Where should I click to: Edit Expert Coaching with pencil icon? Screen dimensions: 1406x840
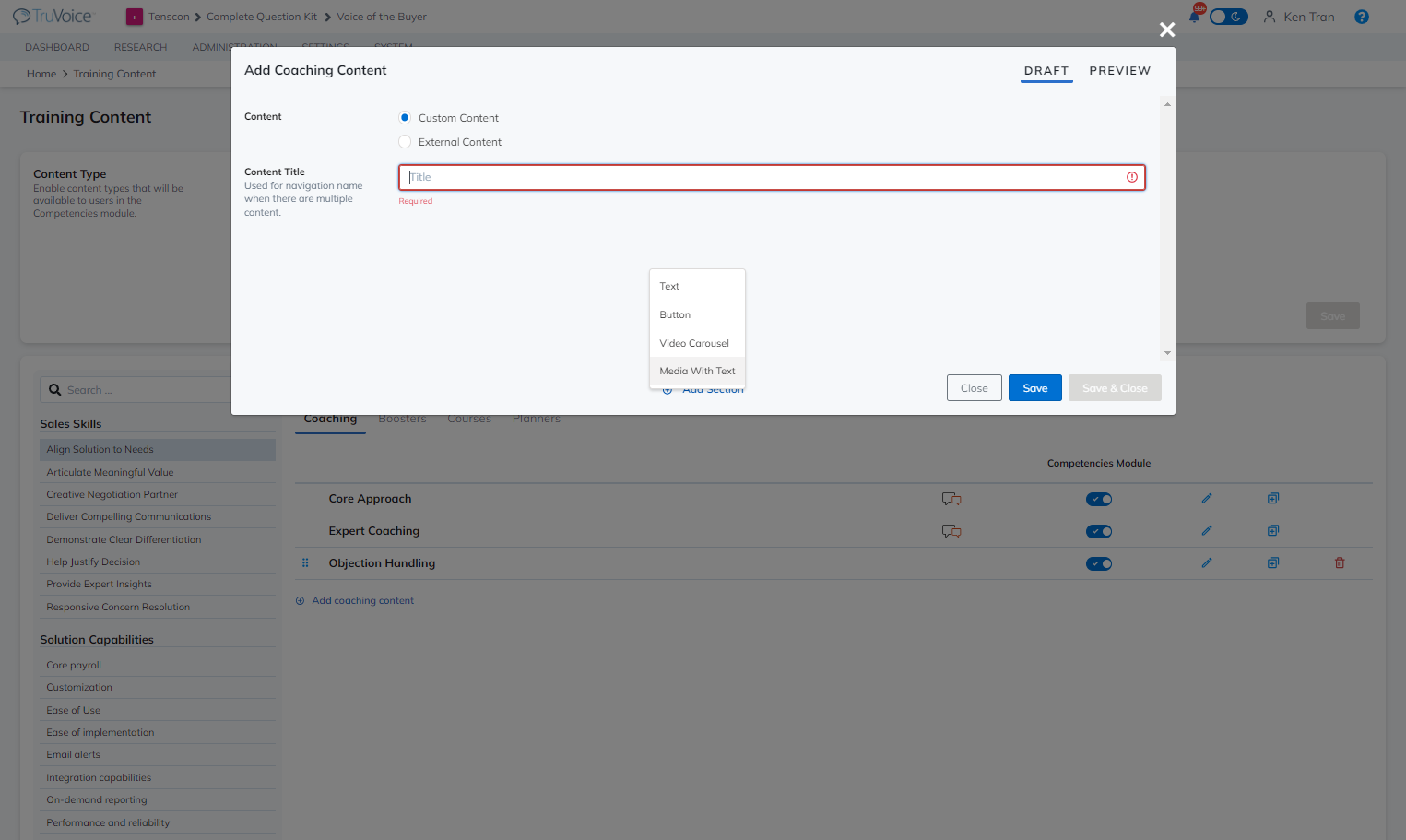[1207, 531]
